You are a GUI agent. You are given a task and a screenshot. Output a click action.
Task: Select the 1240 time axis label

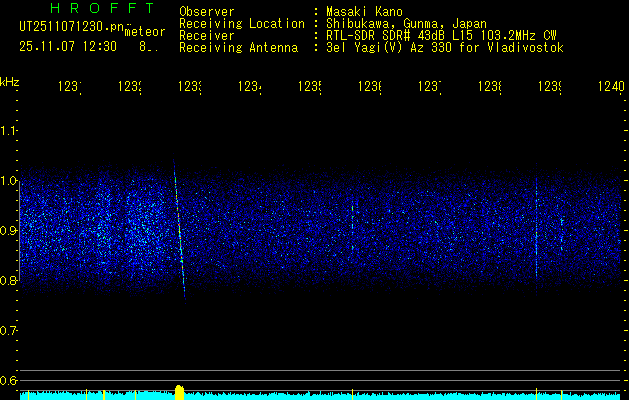[x=609, y=87]
